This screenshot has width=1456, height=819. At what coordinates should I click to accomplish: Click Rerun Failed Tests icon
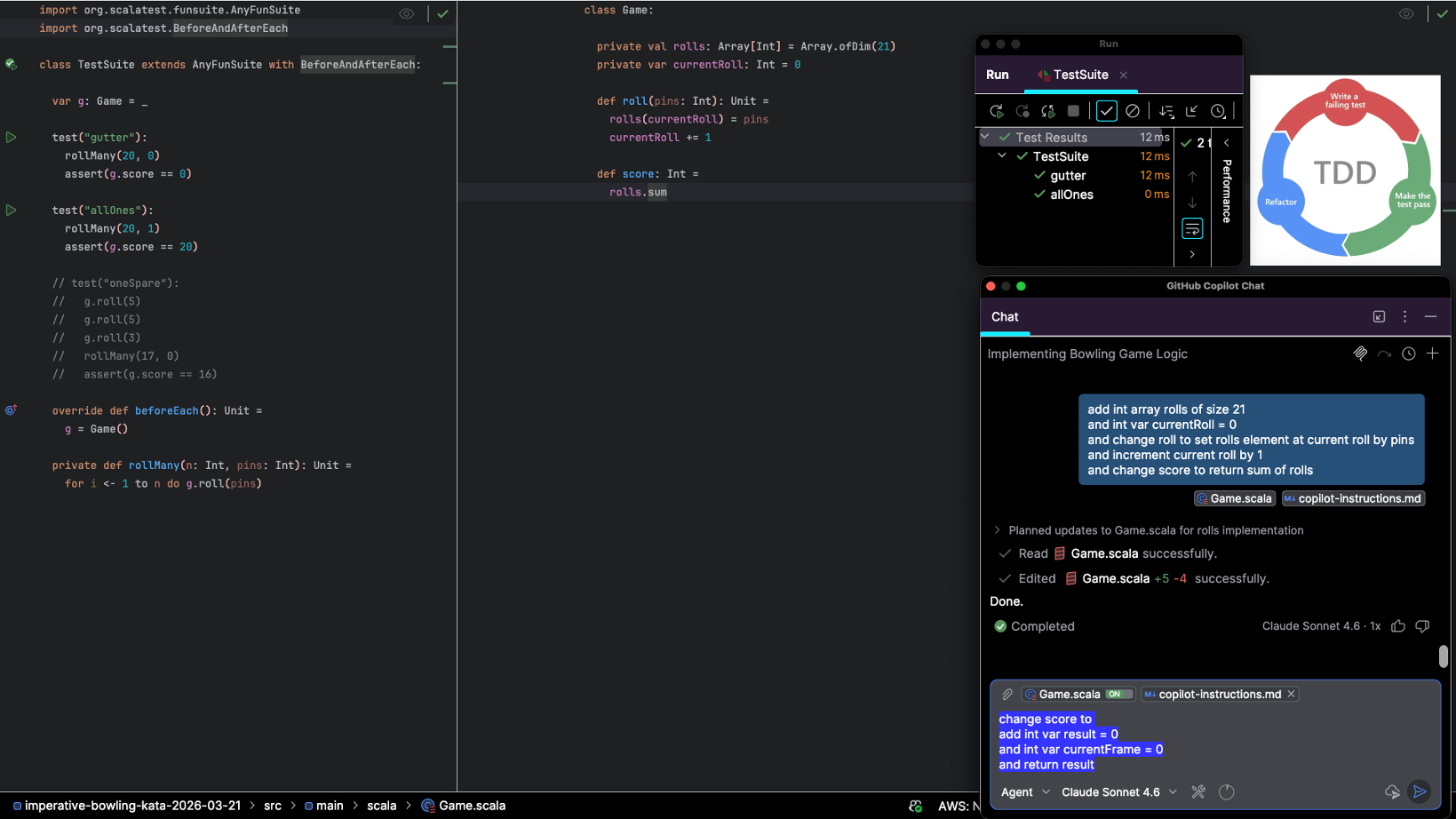[x=1022, y=111]
